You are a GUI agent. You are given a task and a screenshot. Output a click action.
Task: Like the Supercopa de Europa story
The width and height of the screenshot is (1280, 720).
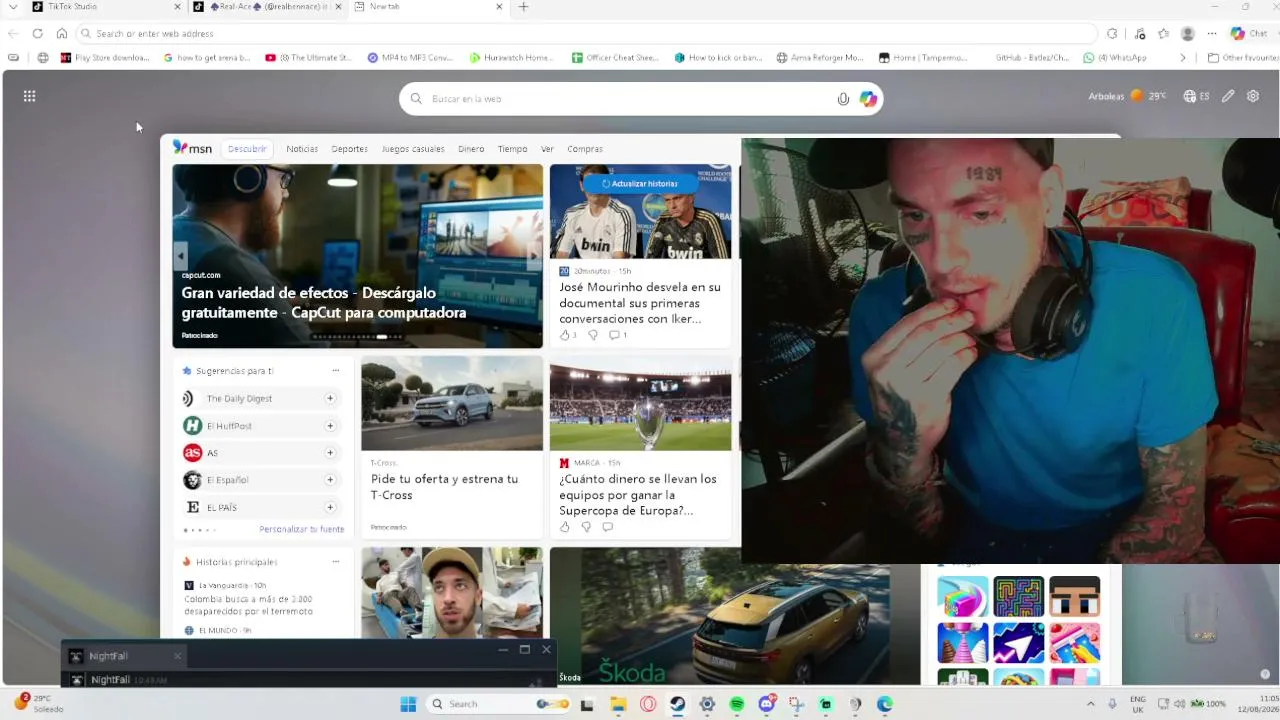[565, 527]
